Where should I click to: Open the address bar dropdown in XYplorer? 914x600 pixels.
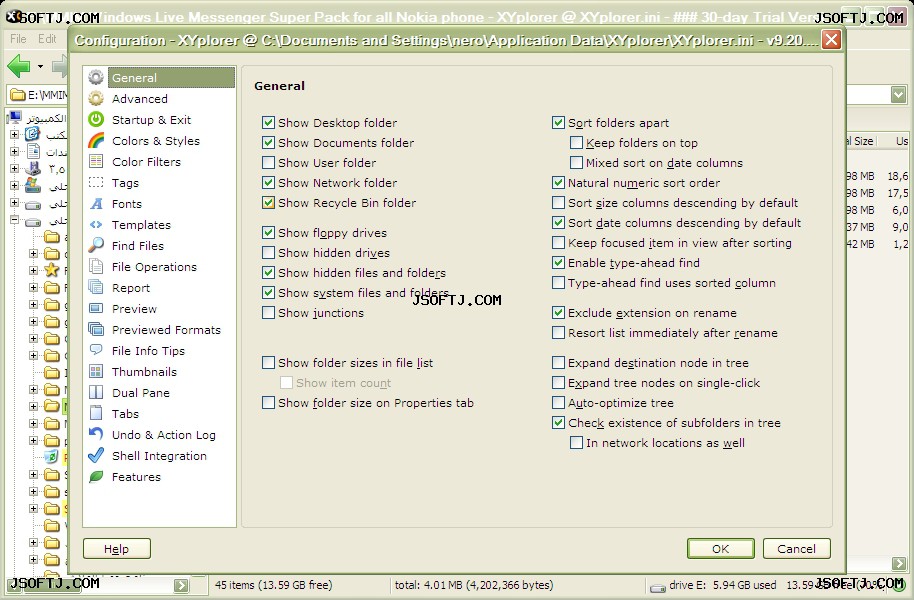point(898,94)
